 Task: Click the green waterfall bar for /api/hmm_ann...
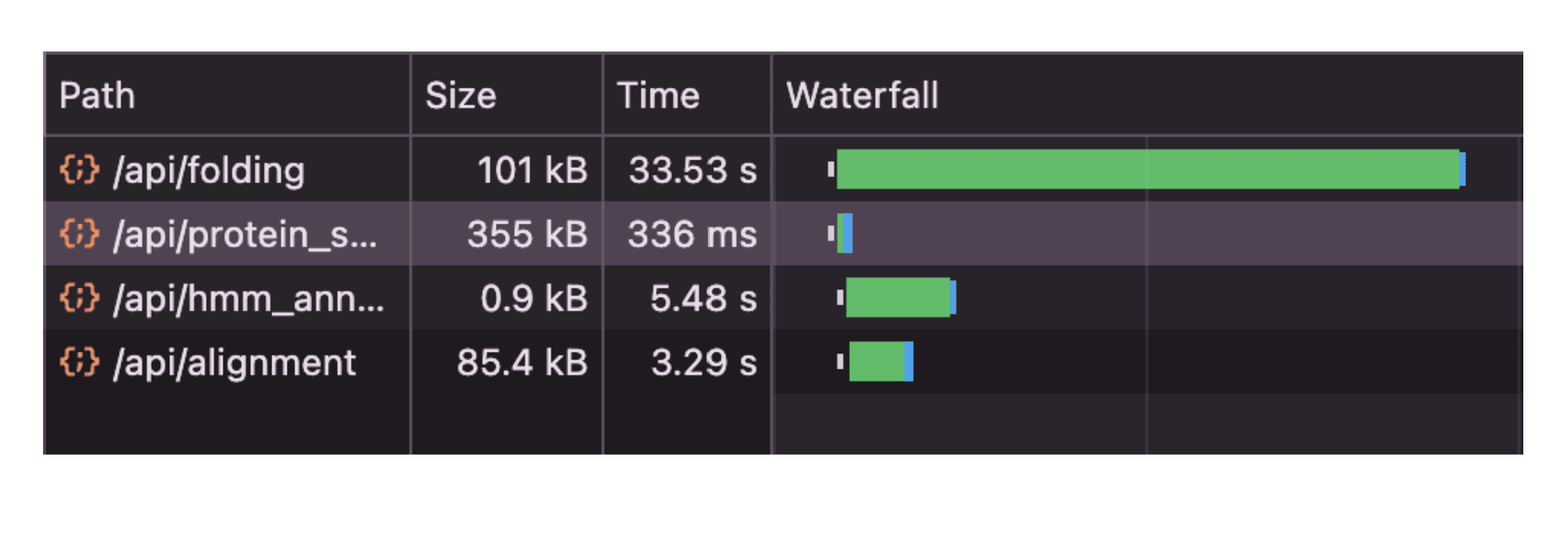point(898,297)
